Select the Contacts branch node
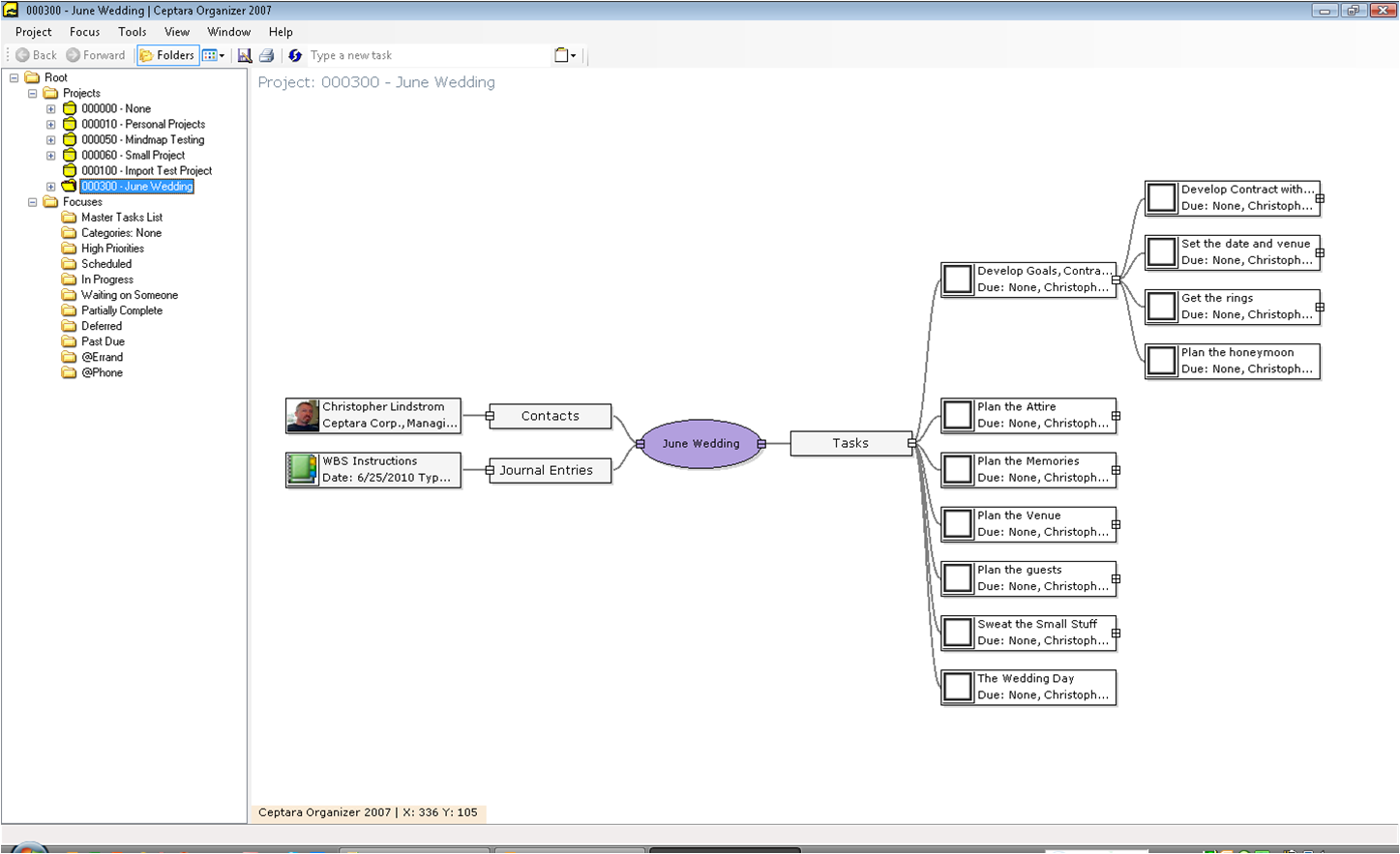 (x=550, y=416)
